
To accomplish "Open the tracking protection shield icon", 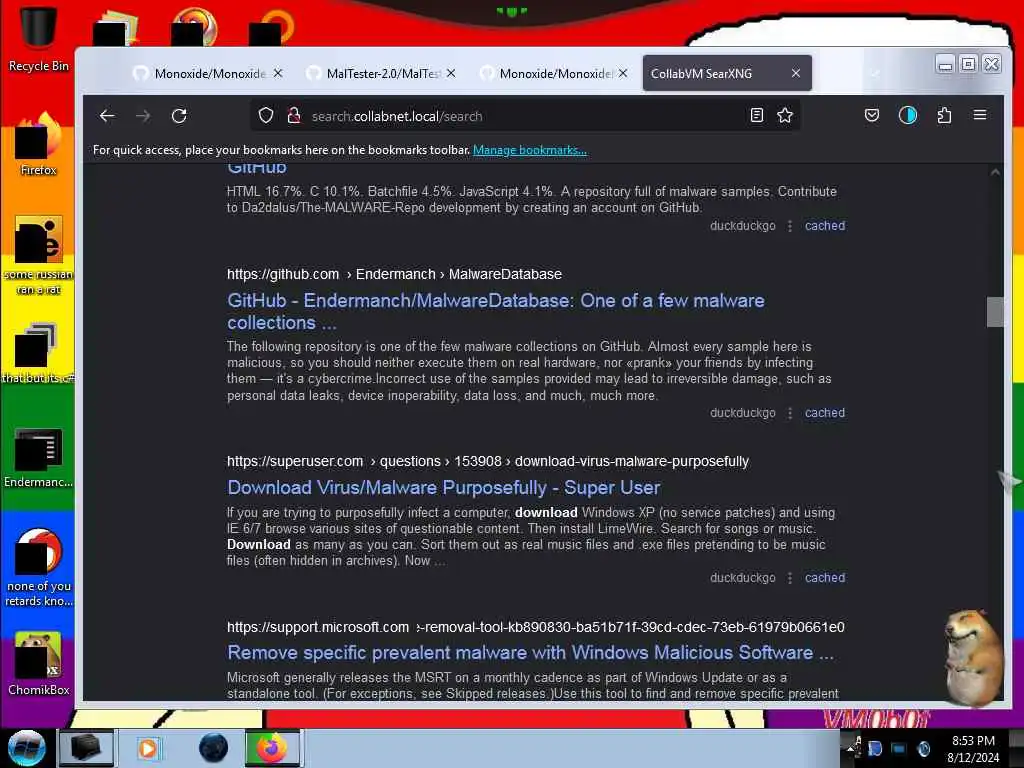I will (266, 116).
